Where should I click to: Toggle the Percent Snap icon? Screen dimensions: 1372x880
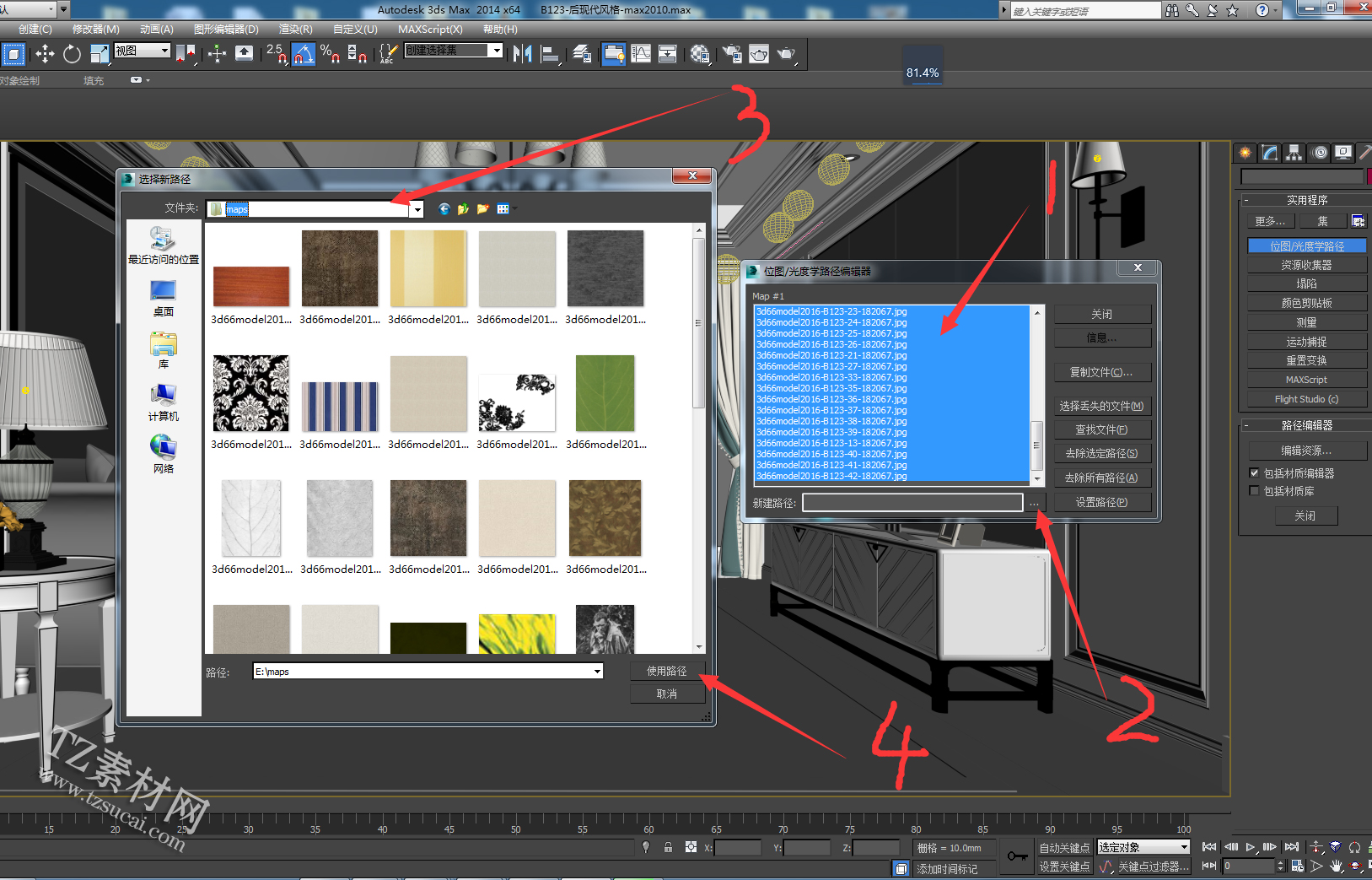[x=331, y=54]
